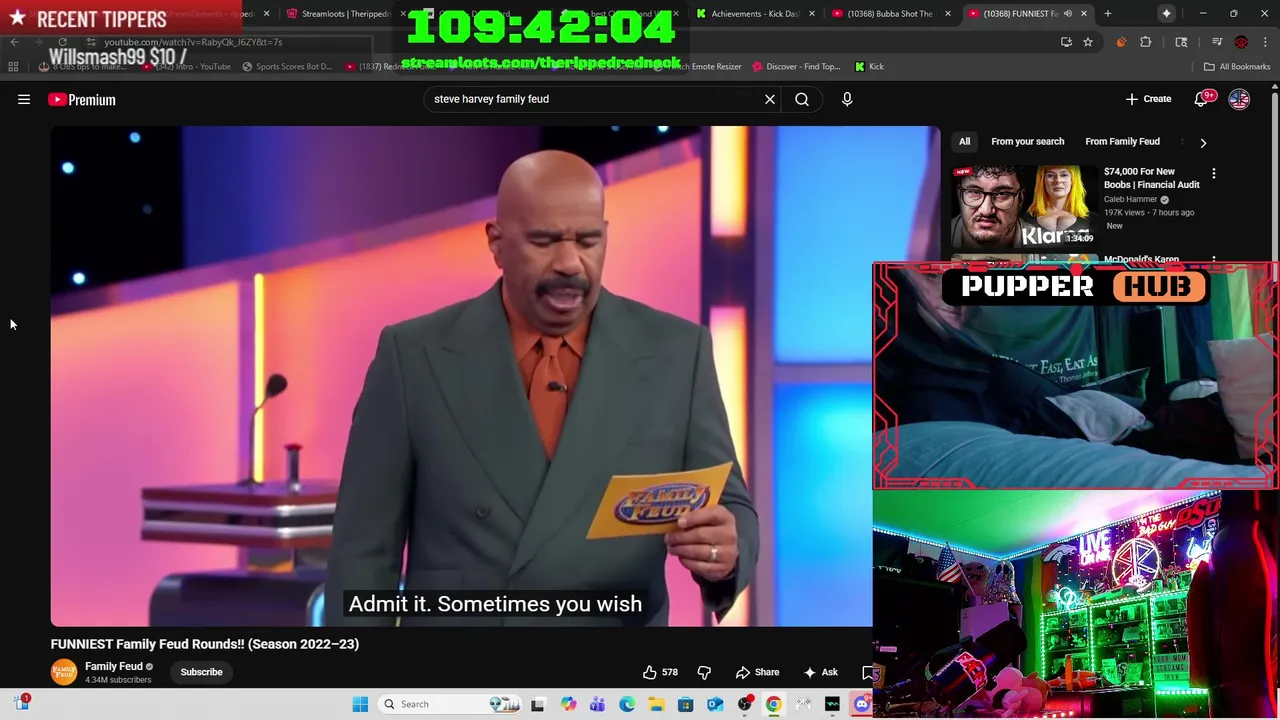Click the magnifier search button
Screen dimensions: 1280x720
(x=802, y=99)
